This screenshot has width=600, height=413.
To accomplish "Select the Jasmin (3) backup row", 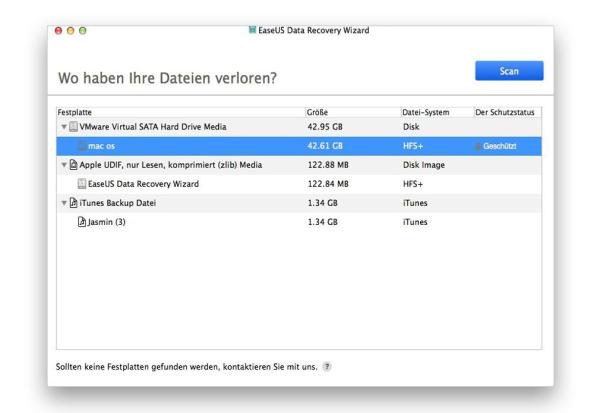I will point(299,222).
